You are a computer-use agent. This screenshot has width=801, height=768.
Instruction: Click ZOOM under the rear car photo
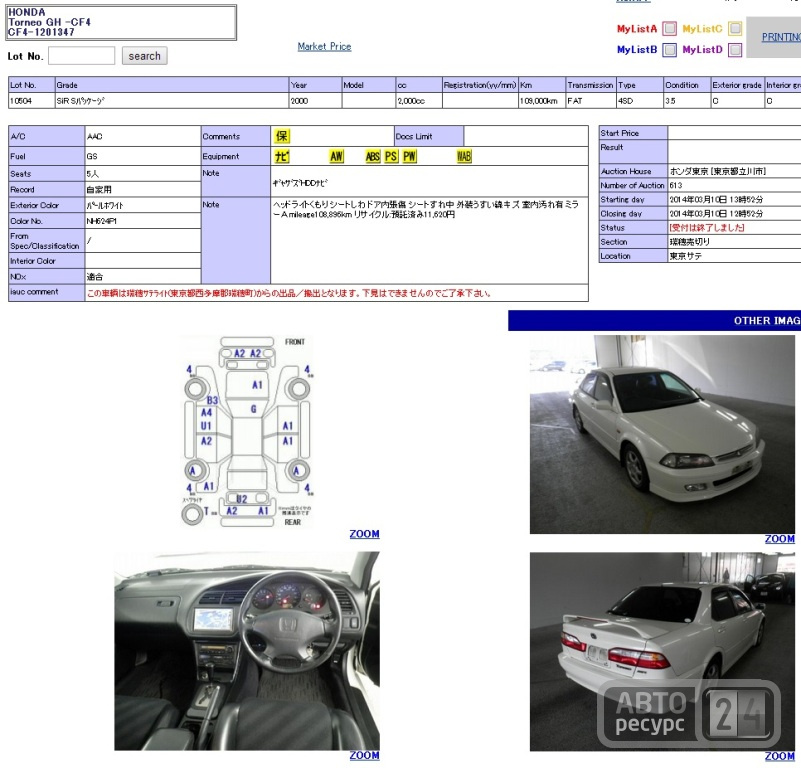tap(780, 756)
